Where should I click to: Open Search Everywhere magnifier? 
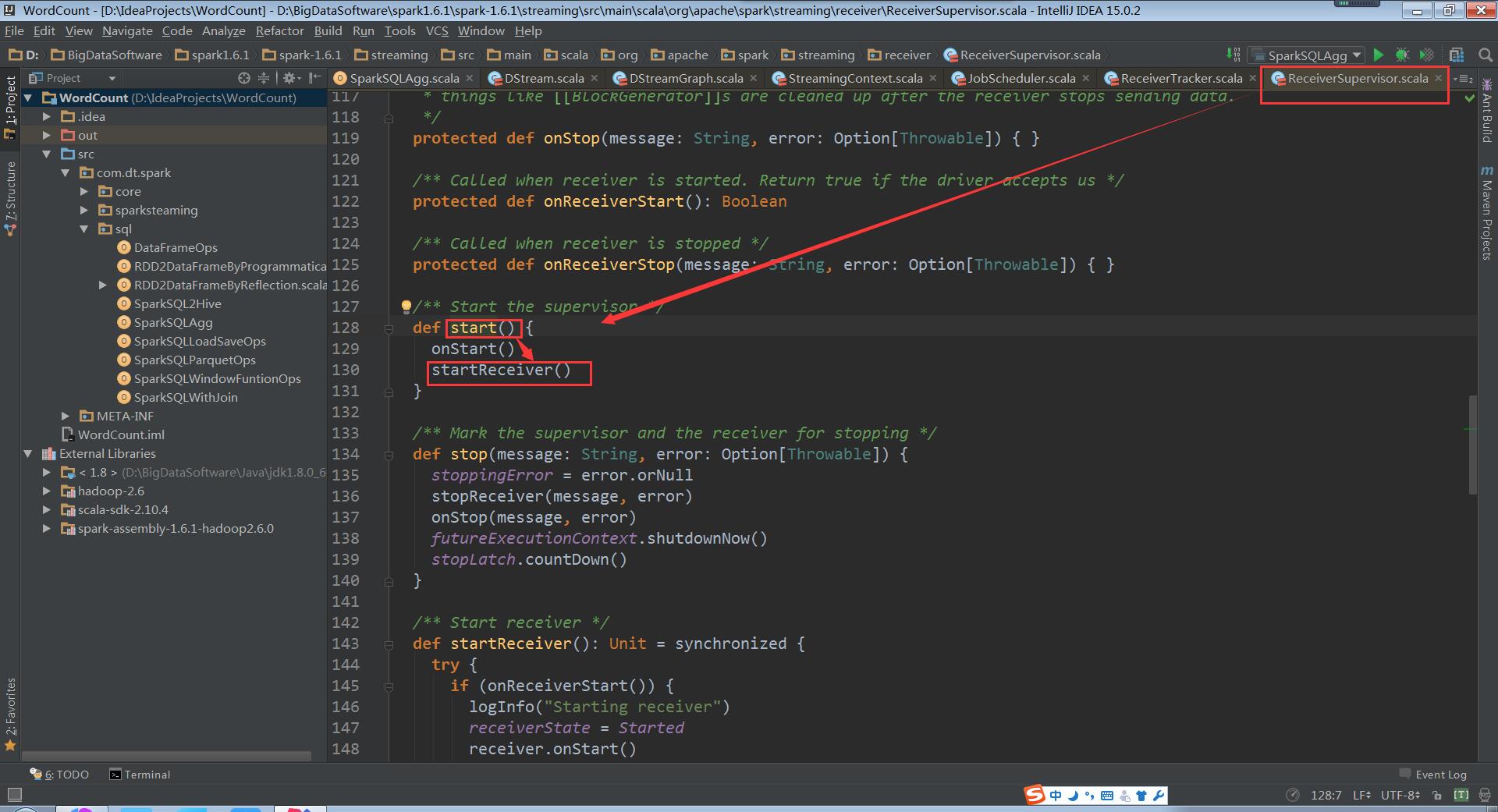[x=1485, y=55]
